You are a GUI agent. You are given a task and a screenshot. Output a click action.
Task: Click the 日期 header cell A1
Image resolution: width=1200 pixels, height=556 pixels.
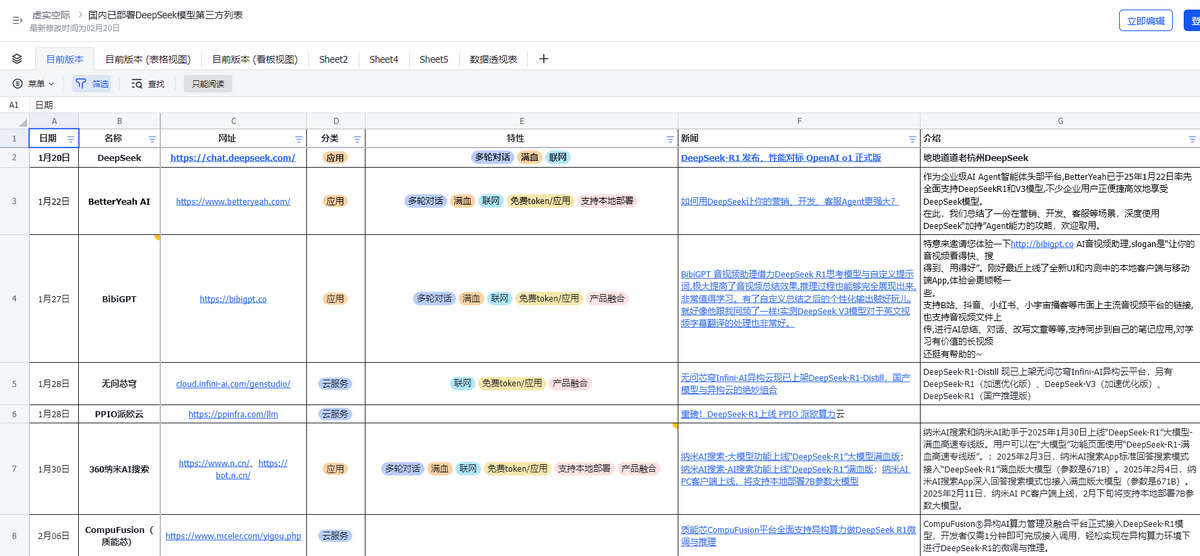coord(54,139)
